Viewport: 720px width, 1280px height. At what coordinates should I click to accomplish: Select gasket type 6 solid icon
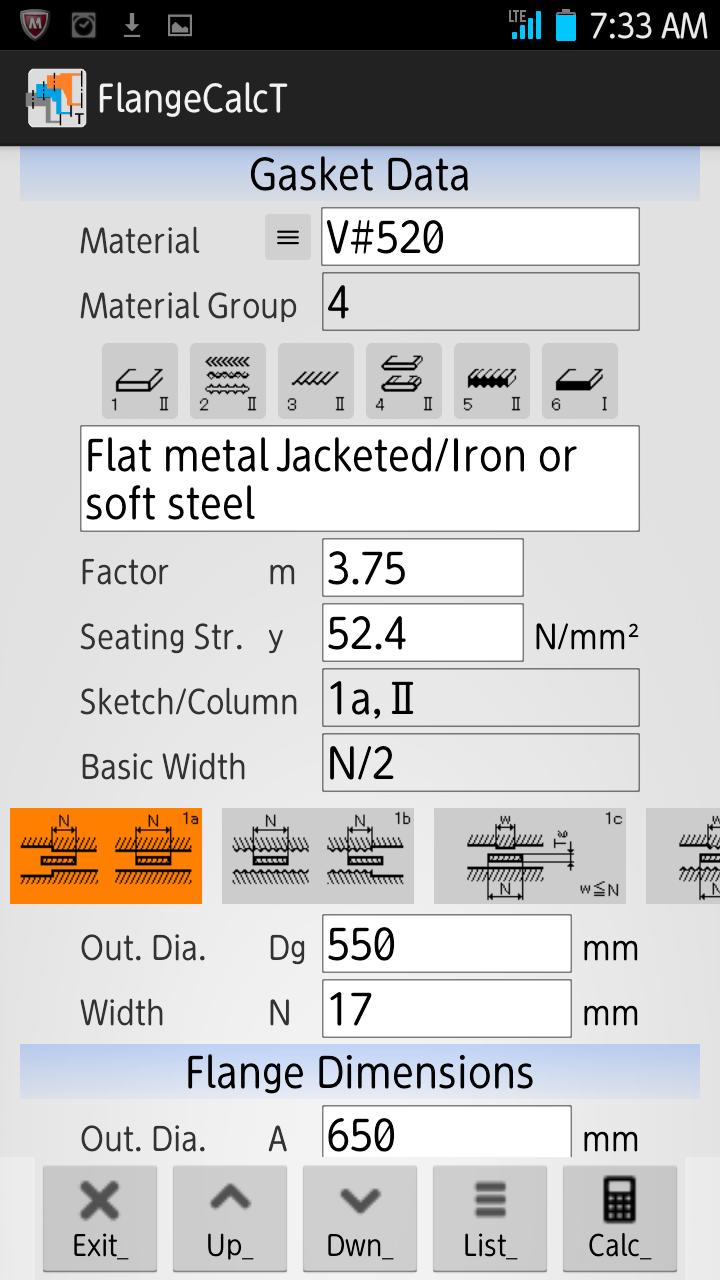click(580, 381)
